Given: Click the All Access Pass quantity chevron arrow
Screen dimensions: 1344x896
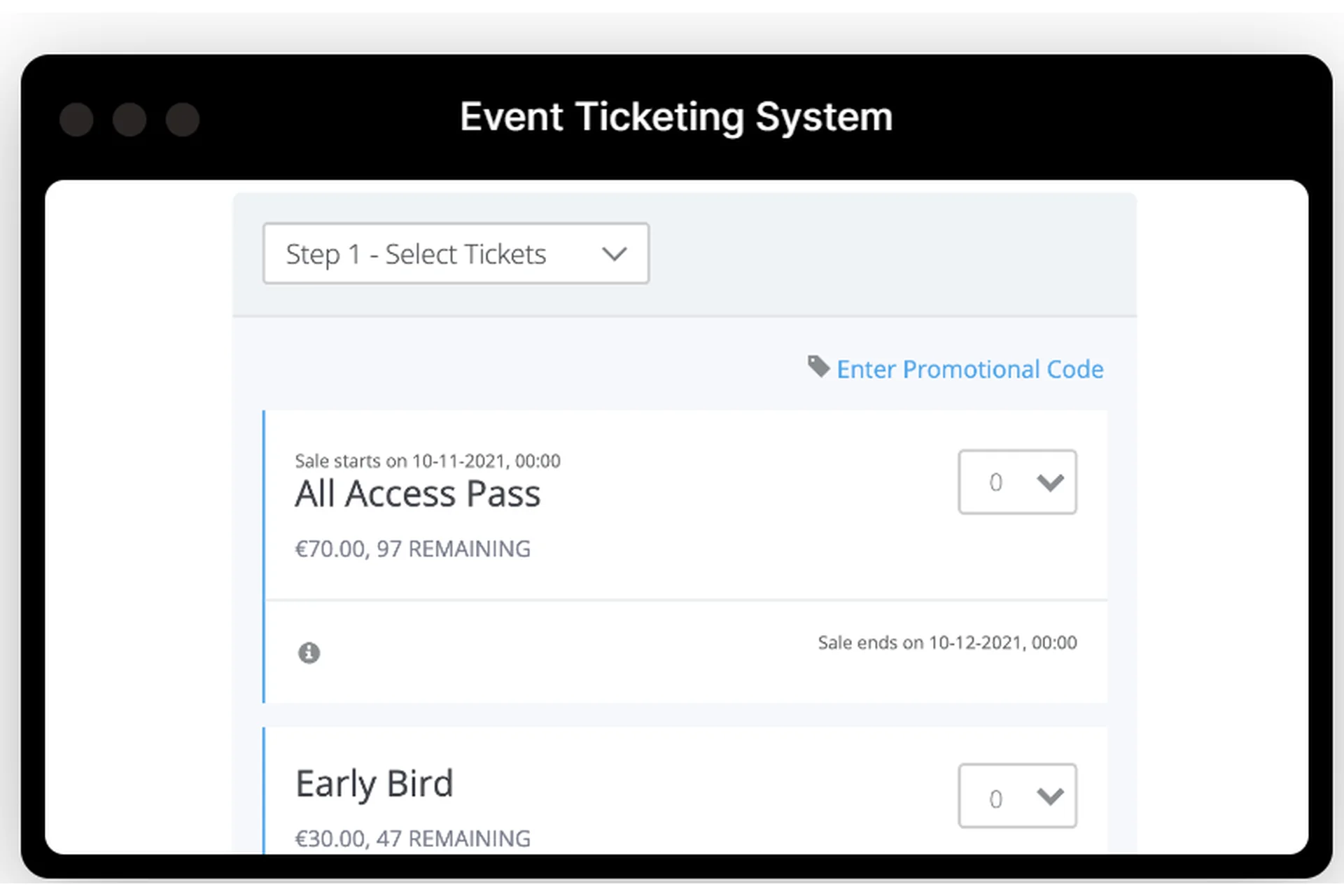Looking at the screenshot, I should pos(1050,482).
